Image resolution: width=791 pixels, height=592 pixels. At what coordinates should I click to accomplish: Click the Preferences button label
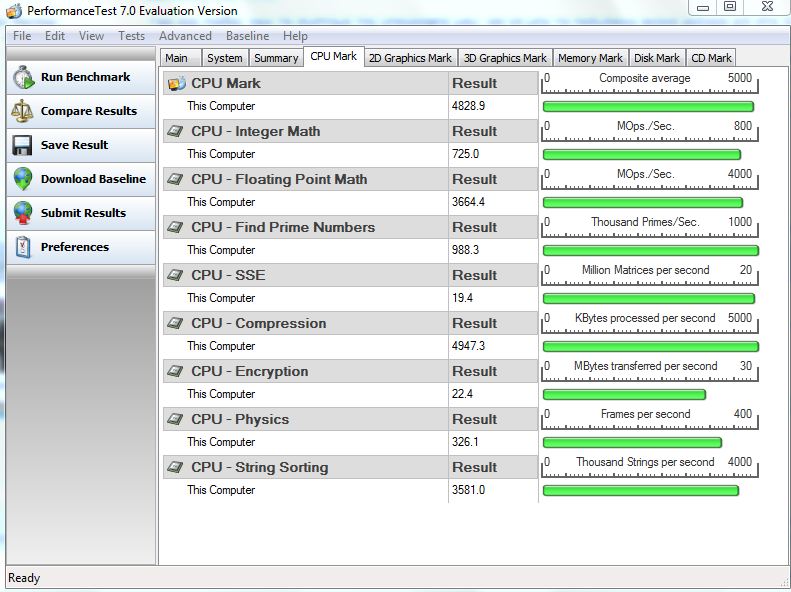click(75, 247)
